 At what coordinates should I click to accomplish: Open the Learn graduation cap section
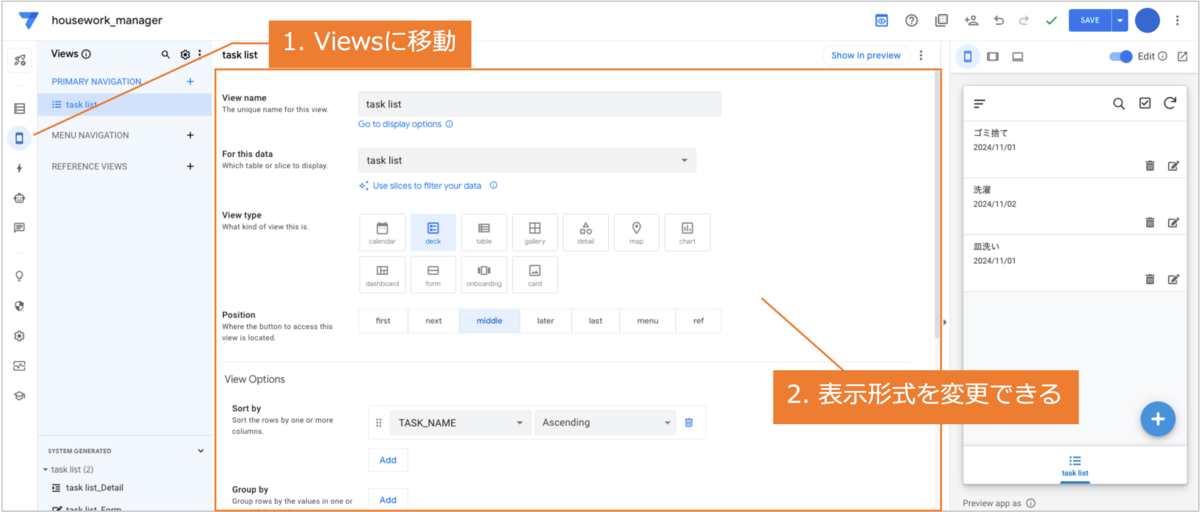pos(19,396)
